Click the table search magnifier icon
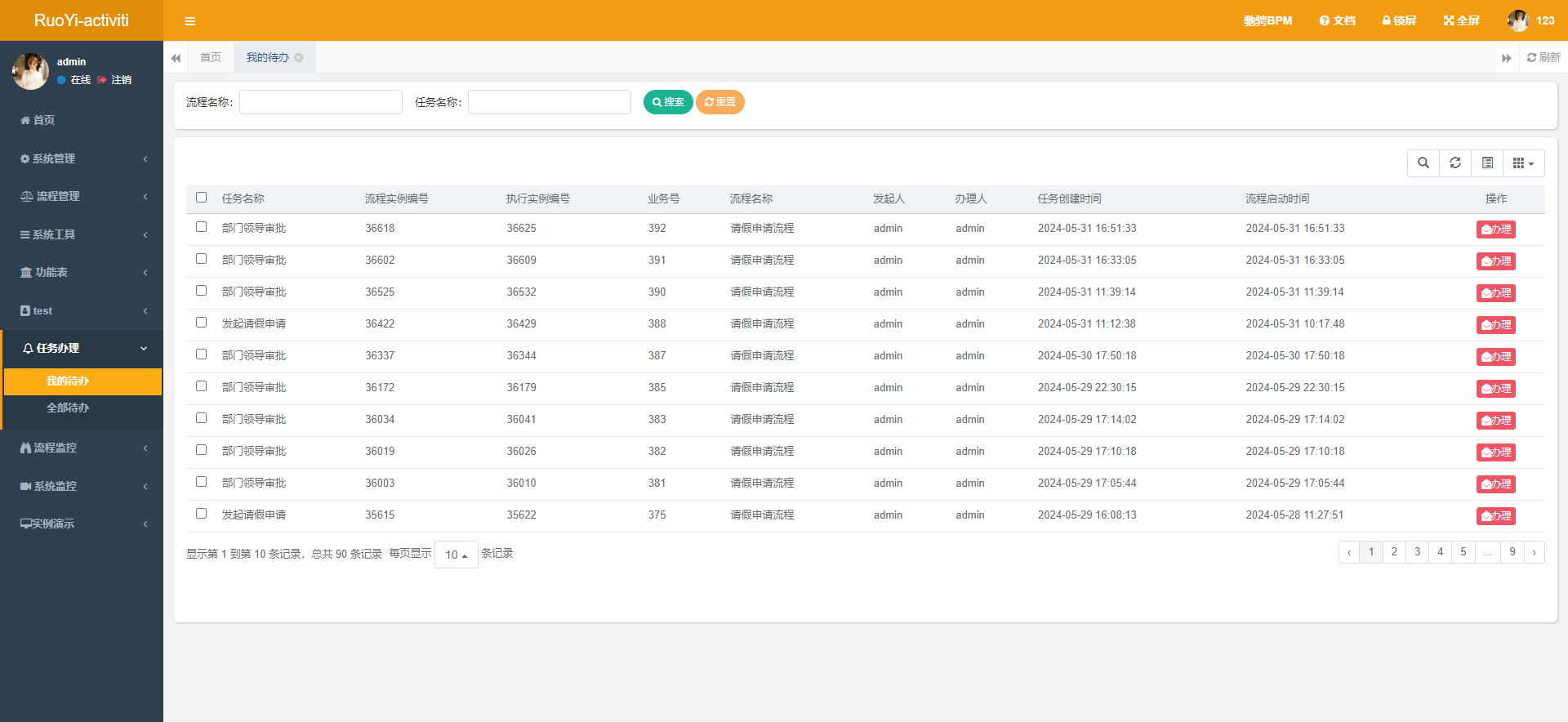This screenshot has height=722, width=1568. tap(1423, 163)
